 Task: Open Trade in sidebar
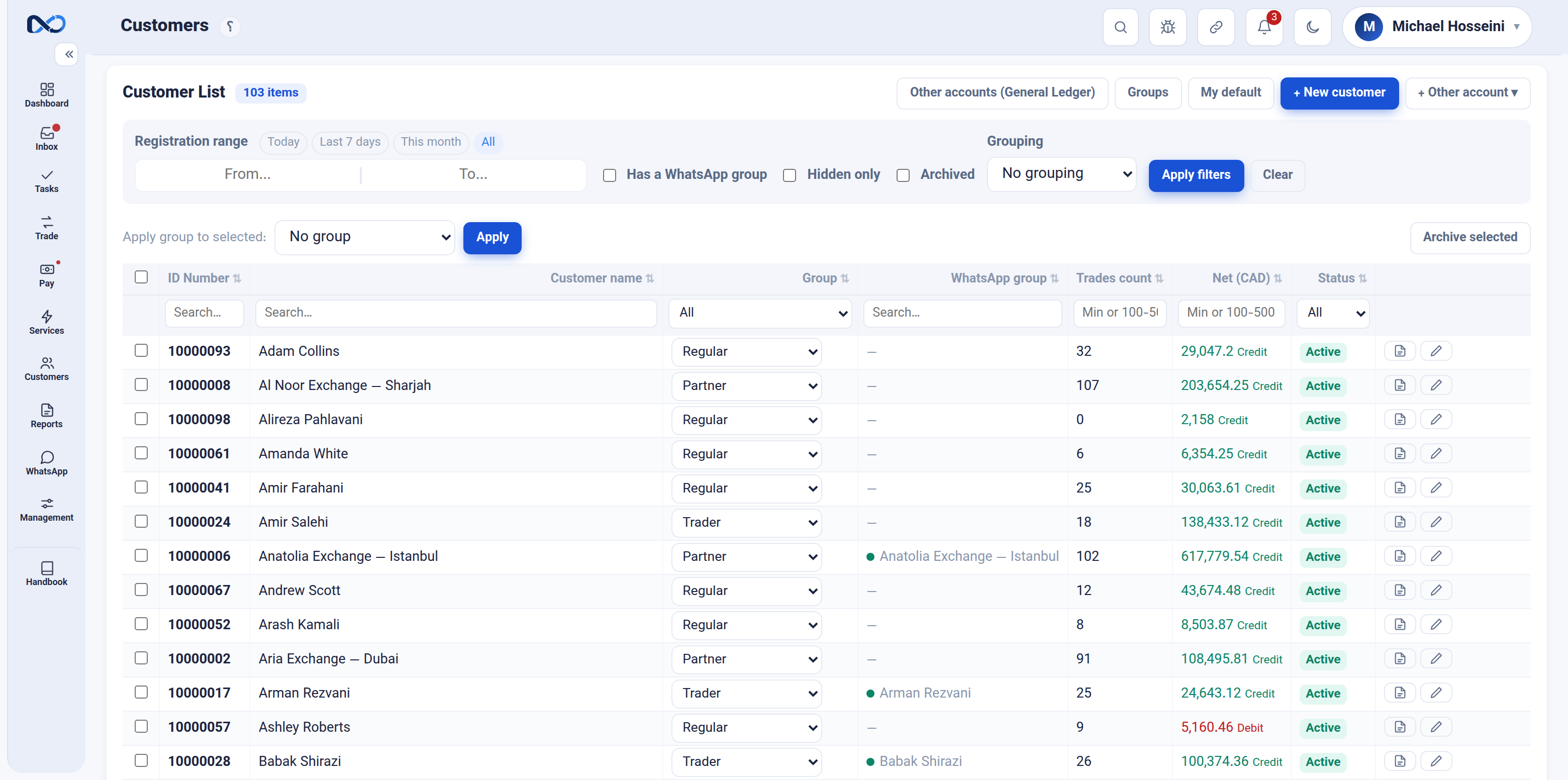click(46, 228)
